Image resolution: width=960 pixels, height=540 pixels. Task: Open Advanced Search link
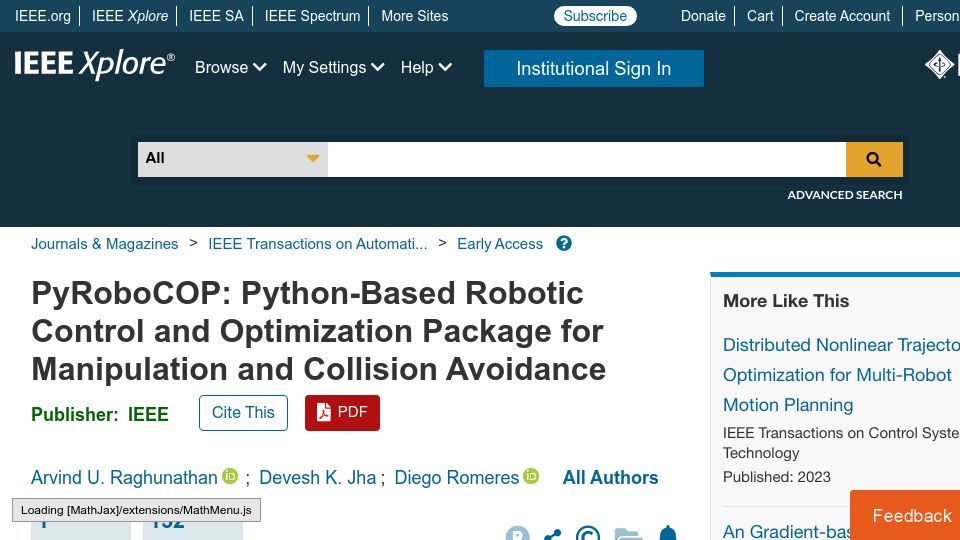(844, 195)
